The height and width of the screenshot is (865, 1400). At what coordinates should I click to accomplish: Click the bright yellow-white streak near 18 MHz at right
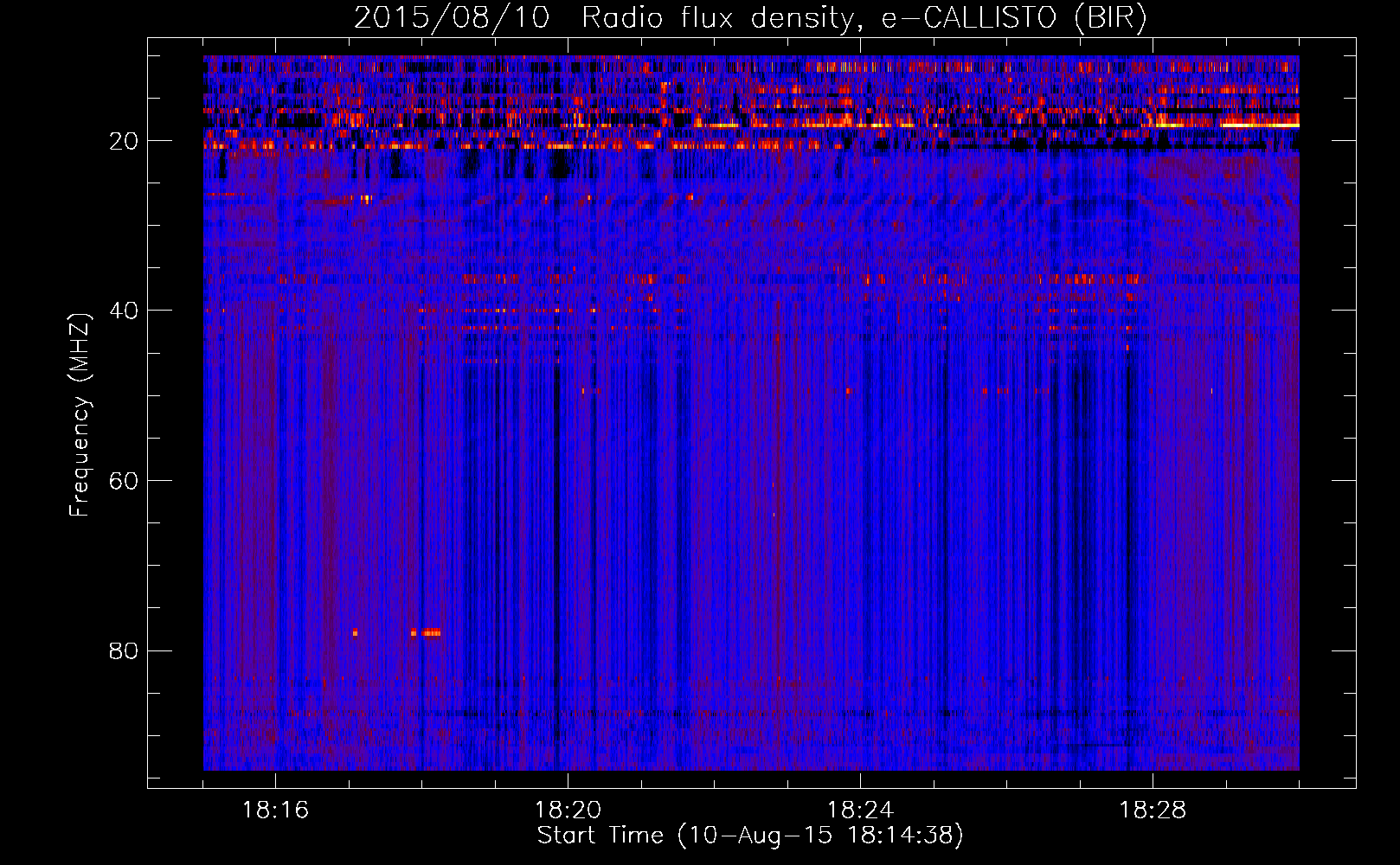tap(1260, 125)
